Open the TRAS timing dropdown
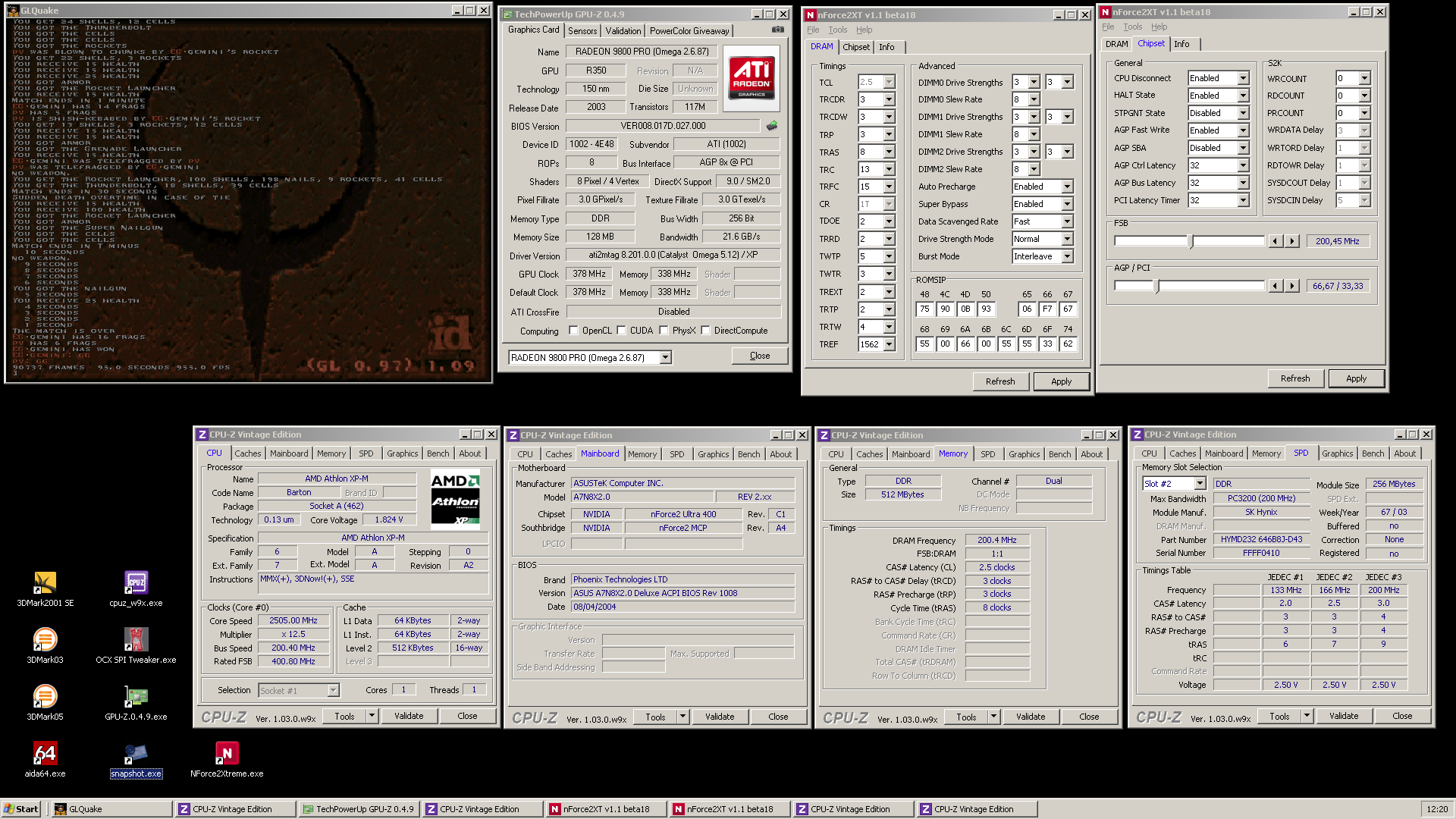The width and height of the screenshot is (1456, 819). pyautogui.click(x=889, y=152)
